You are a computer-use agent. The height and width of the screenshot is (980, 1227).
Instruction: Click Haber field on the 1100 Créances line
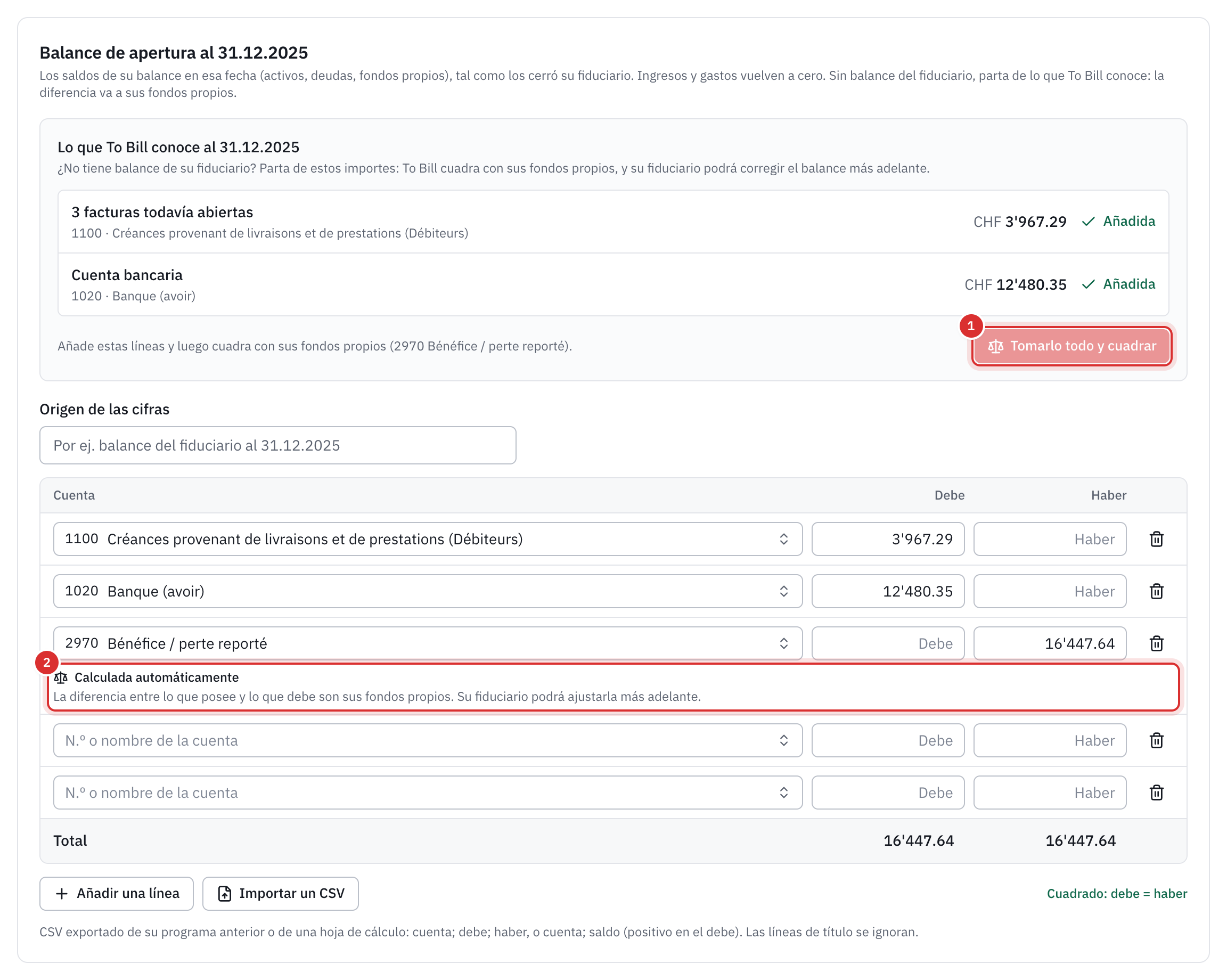[x=1050, y=539]
